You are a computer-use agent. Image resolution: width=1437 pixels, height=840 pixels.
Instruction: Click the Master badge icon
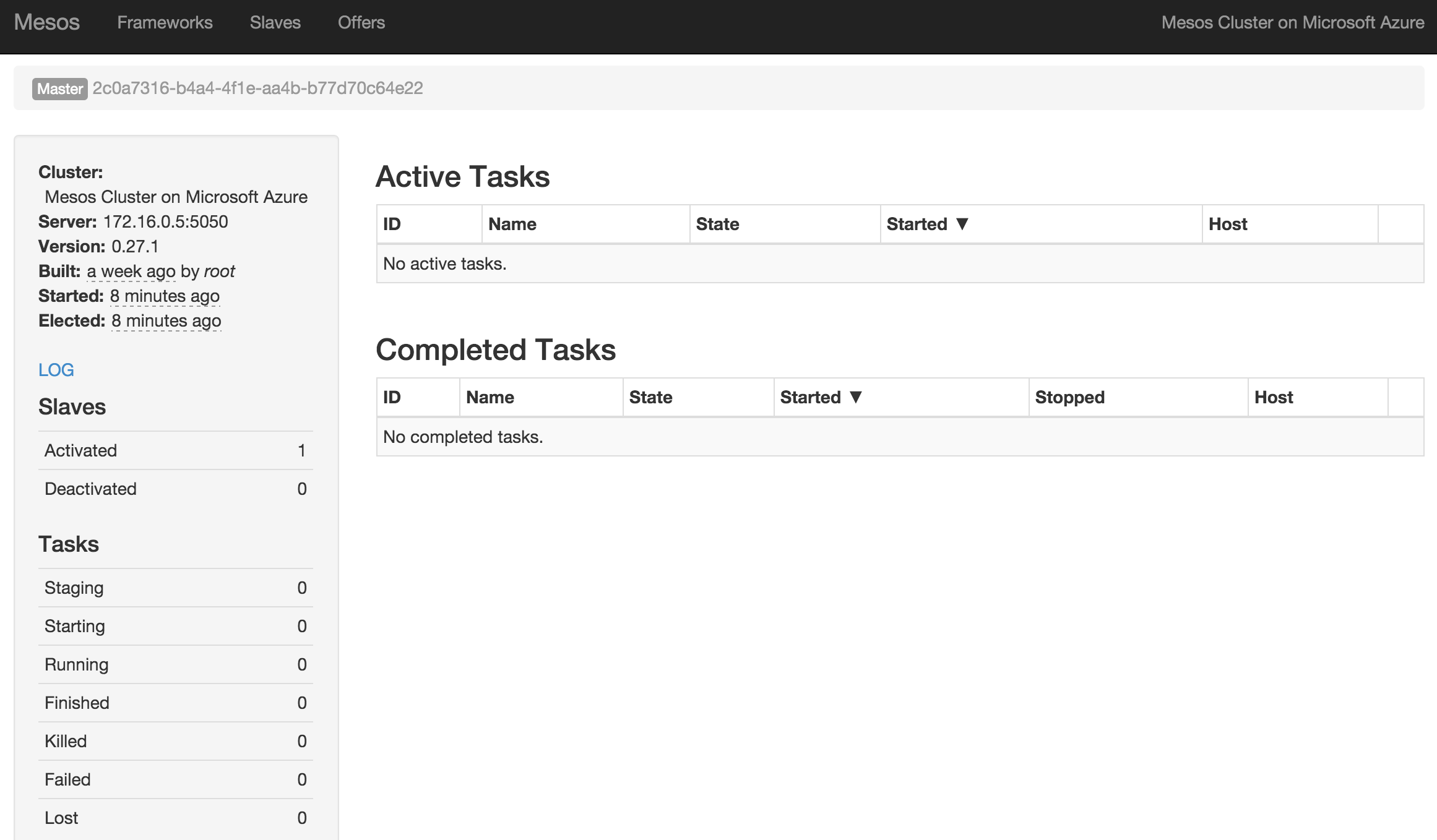pyautogui.click(x=58, y=88)
